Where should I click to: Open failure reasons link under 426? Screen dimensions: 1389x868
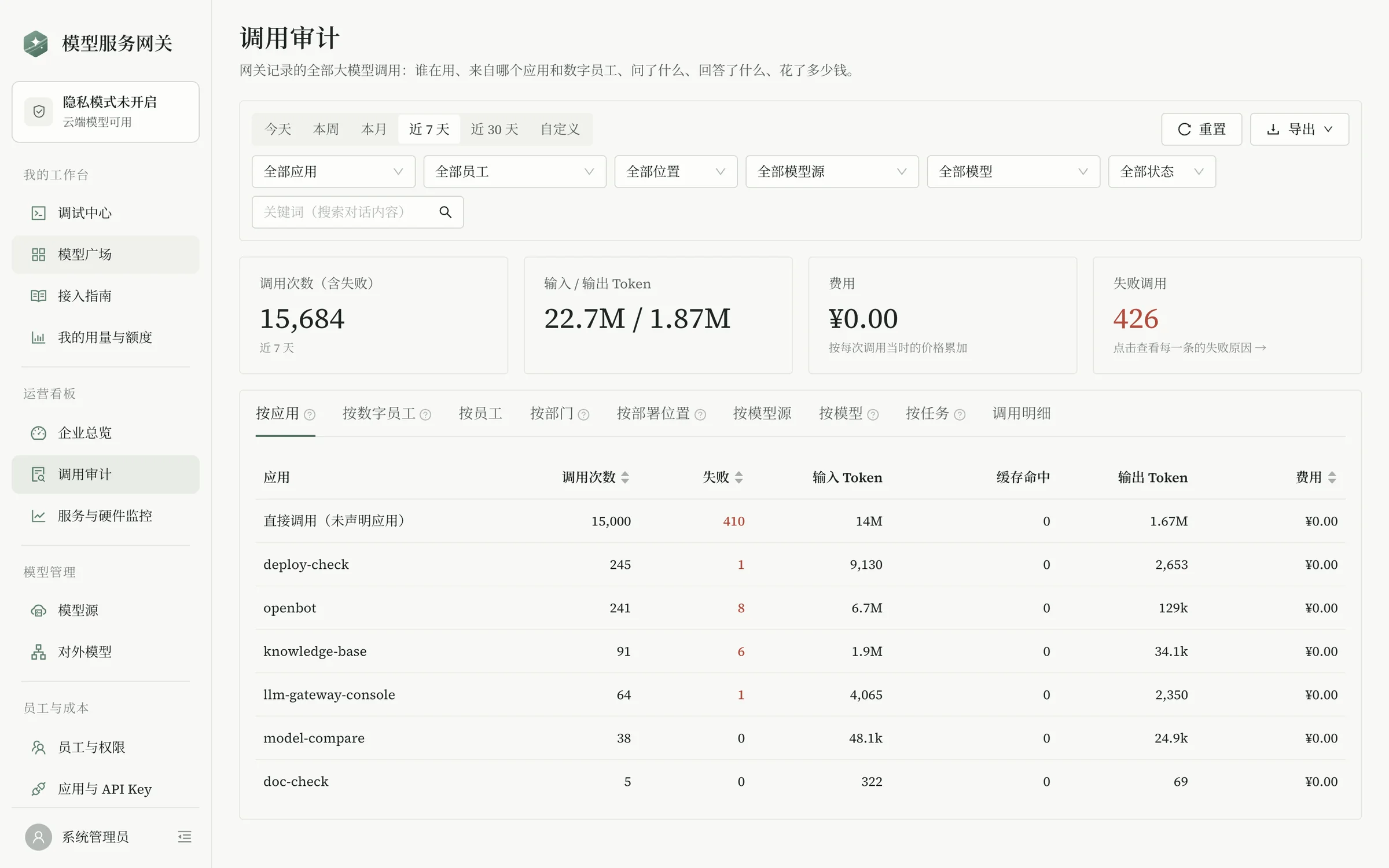click(x=1189, y=348)
